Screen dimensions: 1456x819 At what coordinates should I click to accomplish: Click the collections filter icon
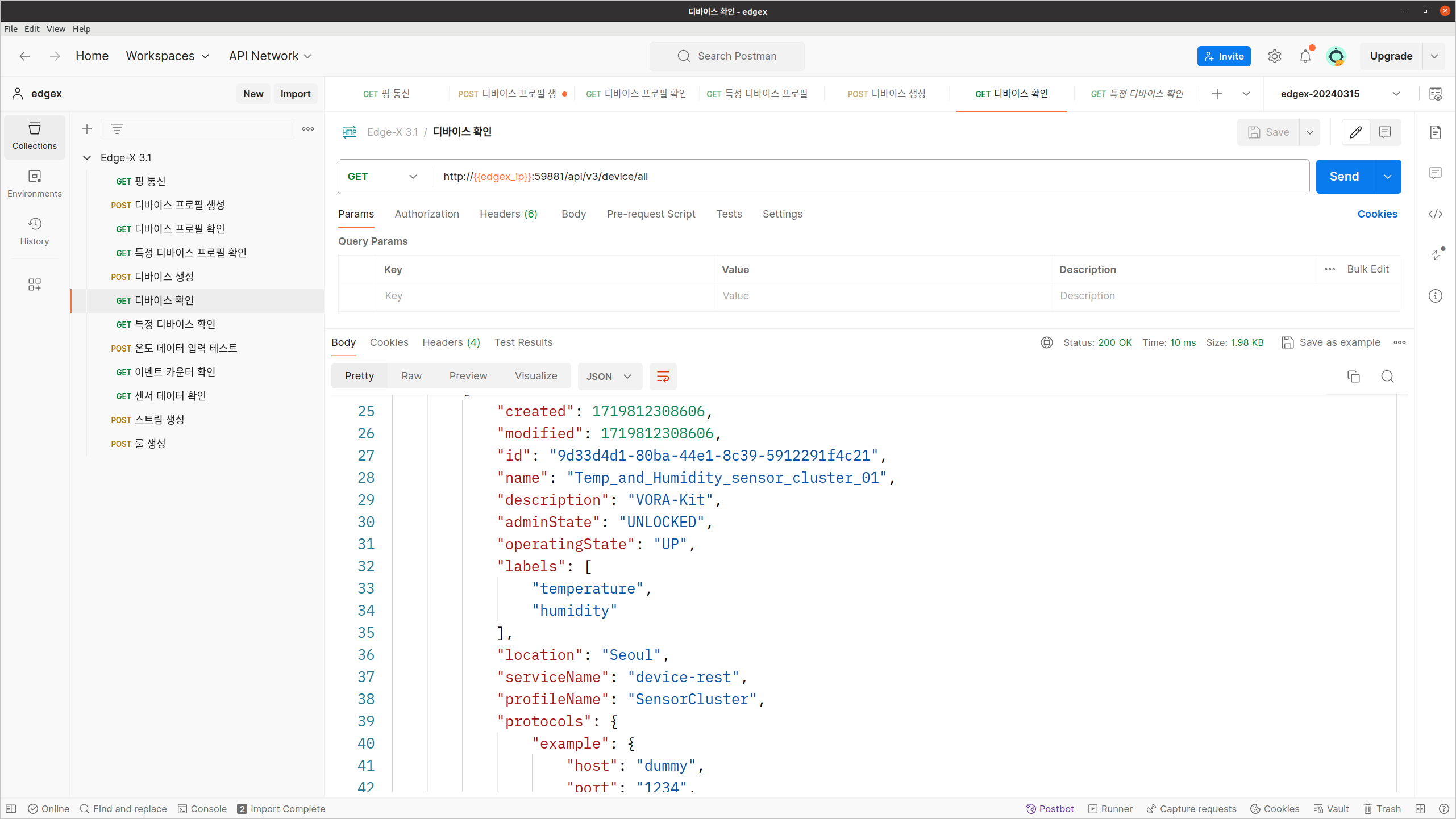coord(117,129)
